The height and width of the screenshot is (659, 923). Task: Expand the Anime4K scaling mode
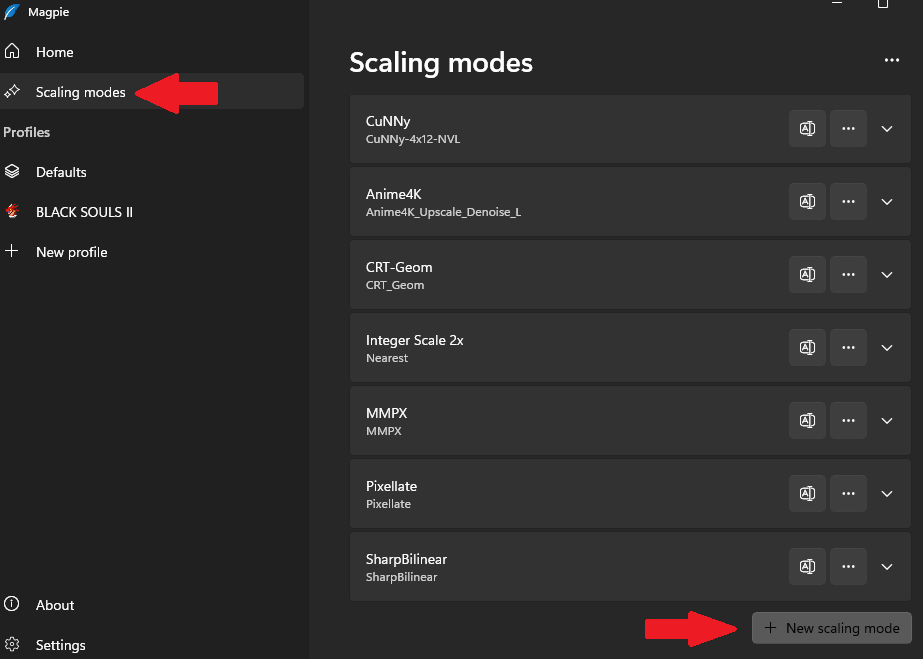click(887, 202)
